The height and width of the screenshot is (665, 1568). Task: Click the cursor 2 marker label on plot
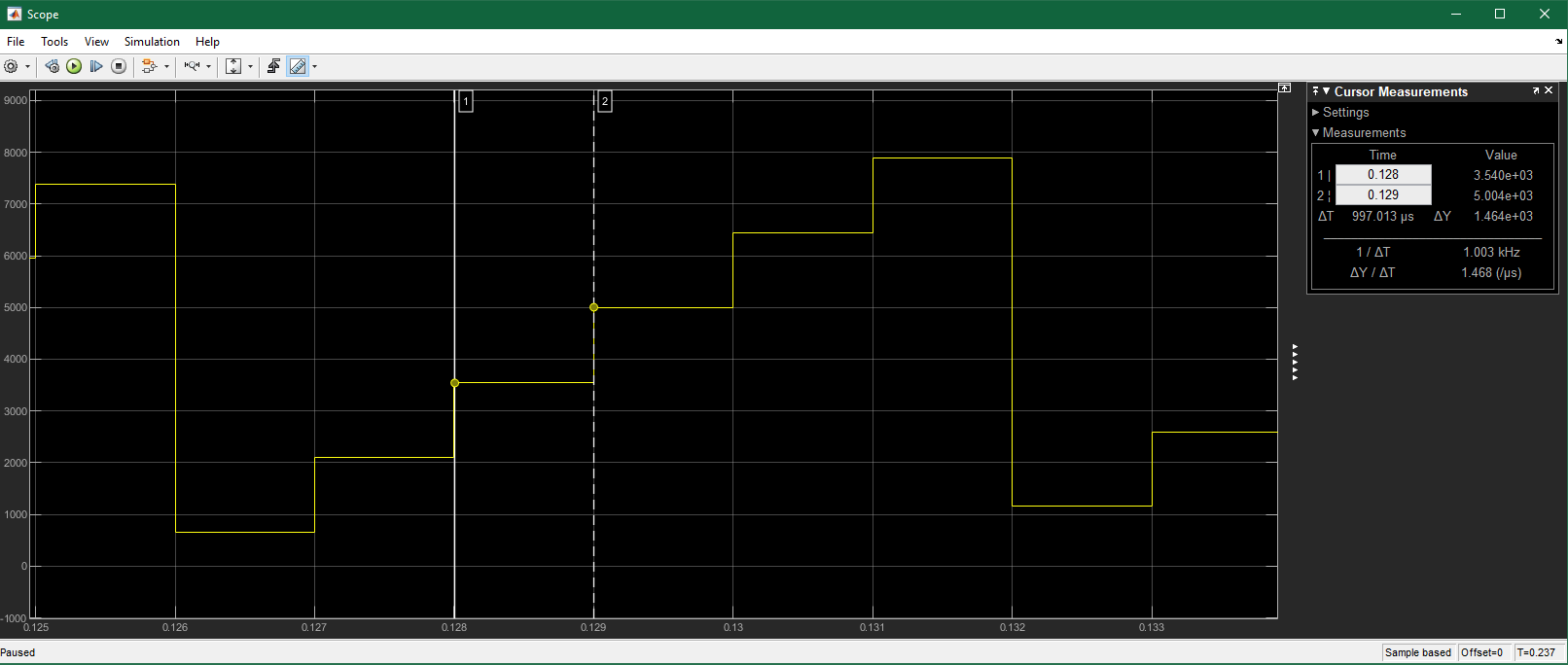click(604, 101)
